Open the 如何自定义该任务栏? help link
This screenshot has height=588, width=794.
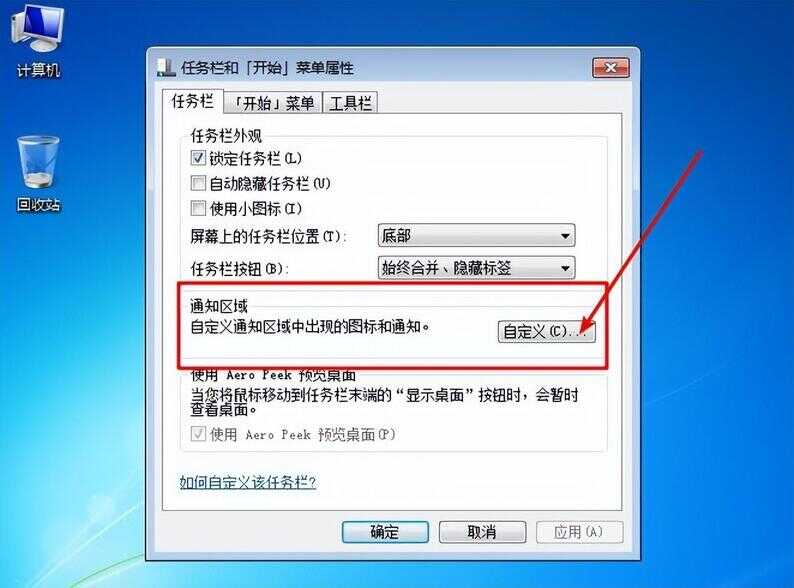coord(248,482)
